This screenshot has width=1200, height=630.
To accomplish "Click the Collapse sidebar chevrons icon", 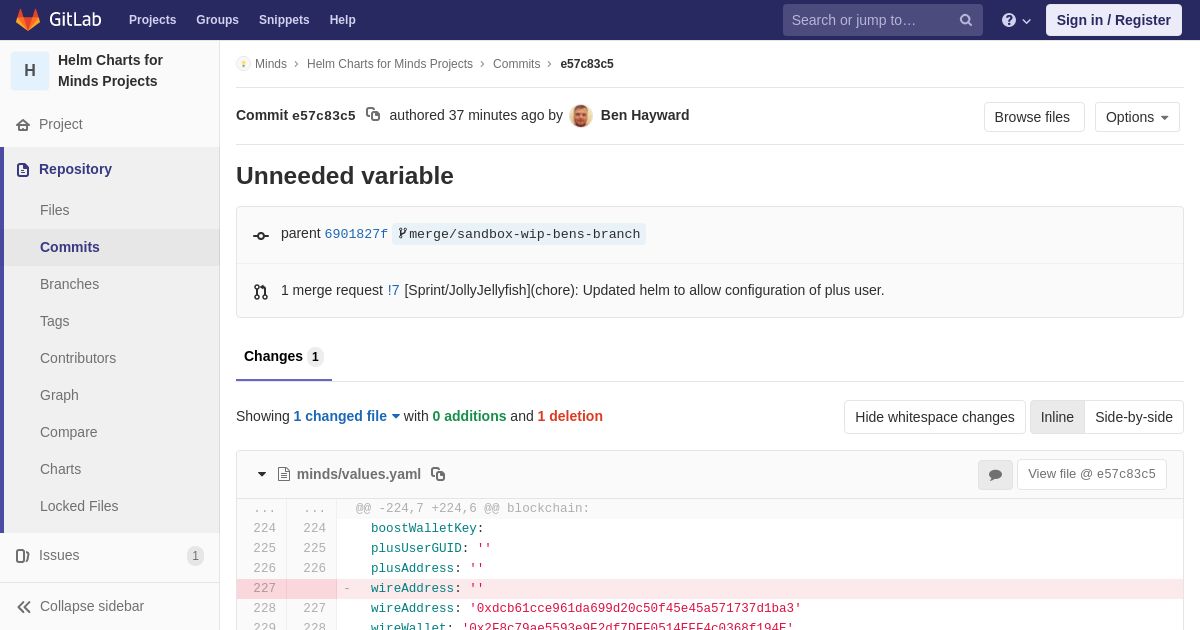I will (x=24, y=607).
